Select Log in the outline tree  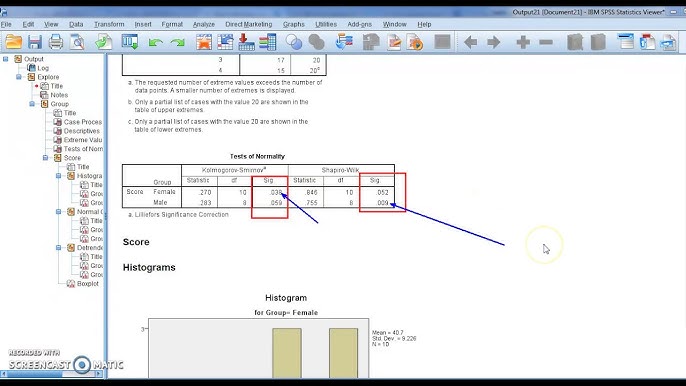(43, 68)
